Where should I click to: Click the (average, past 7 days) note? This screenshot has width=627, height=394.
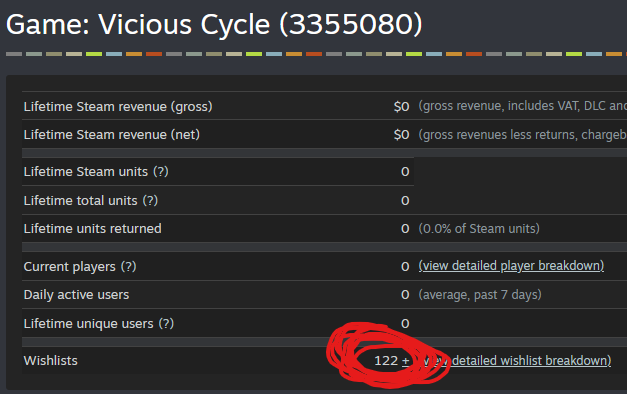tap(480, 295)
